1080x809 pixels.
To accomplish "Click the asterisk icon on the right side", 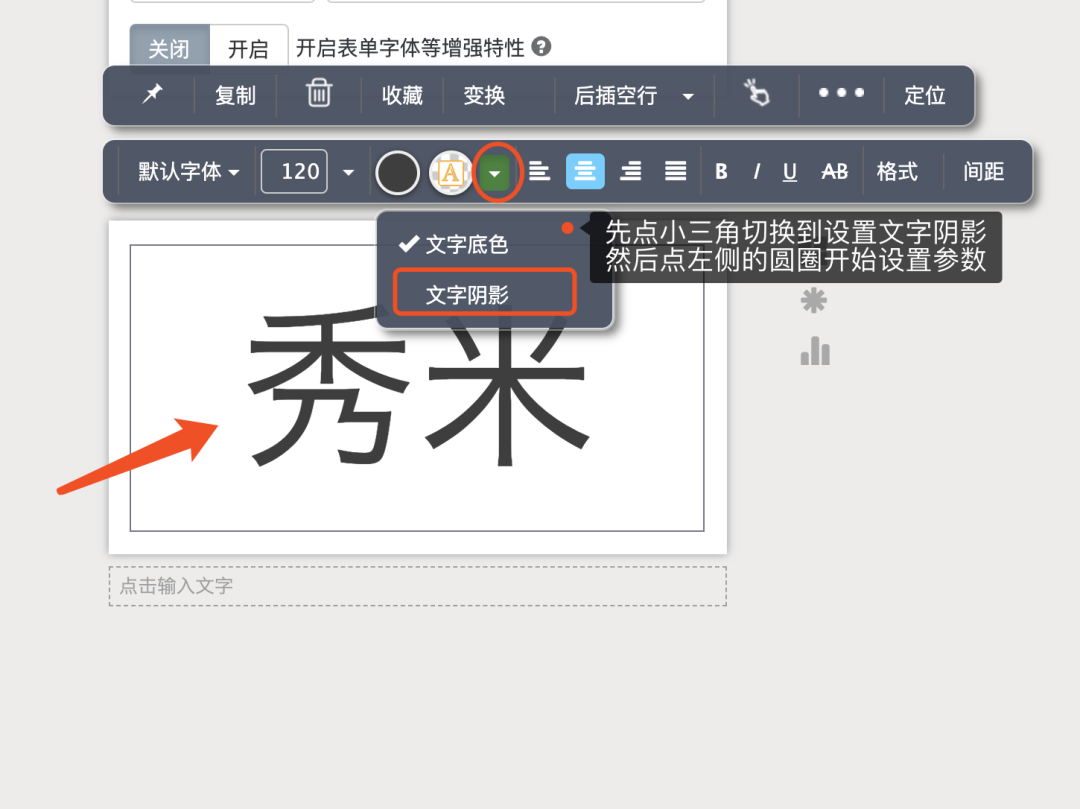I will pyautogui.click(x=815, y=299).
